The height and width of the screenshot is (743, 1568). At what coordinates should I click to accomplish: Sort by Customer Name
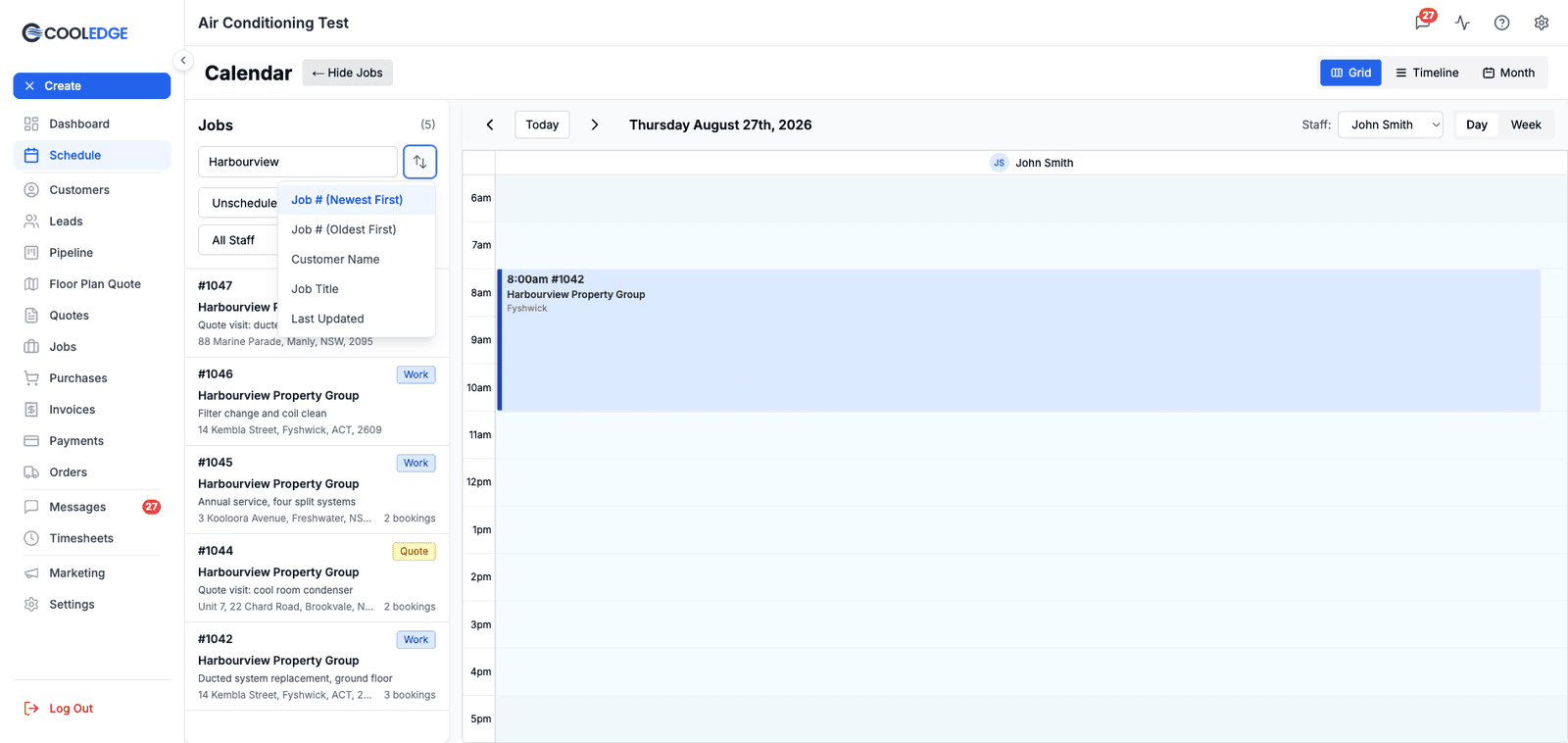pyautogui.click(x=357, y=260)
